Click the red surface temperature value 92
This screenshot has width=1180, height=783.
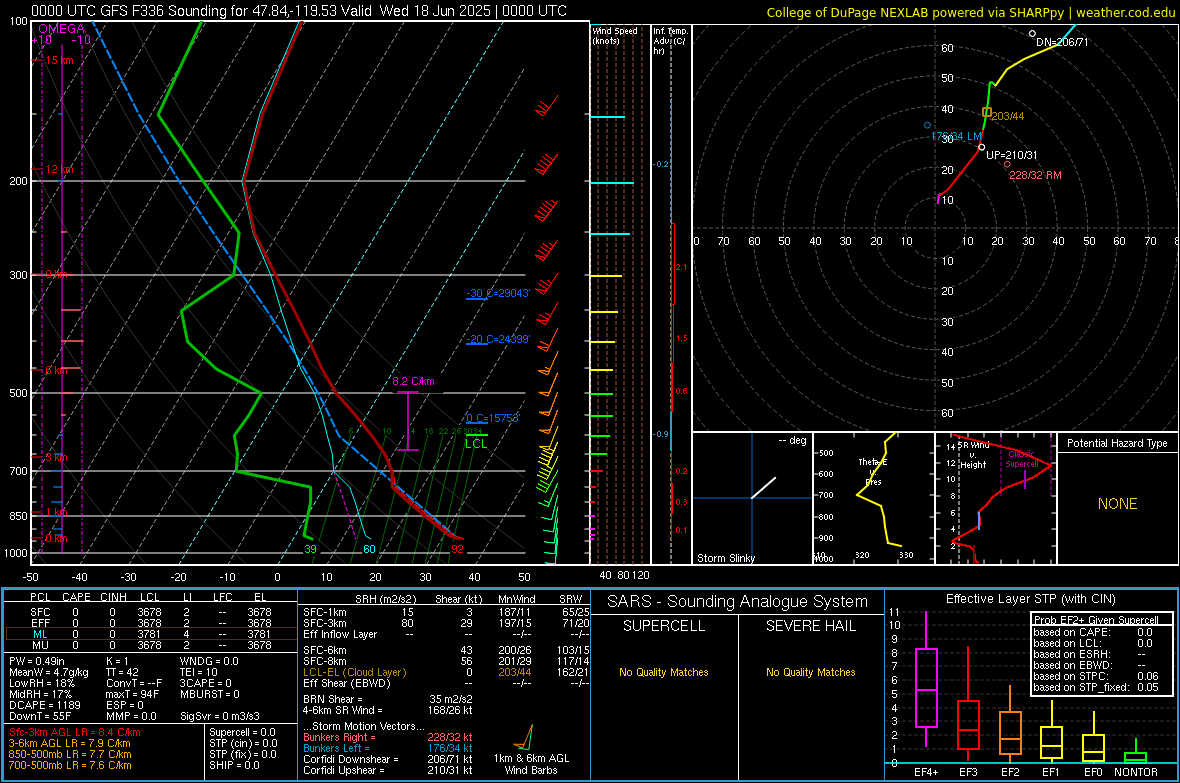tap(457, 549)
